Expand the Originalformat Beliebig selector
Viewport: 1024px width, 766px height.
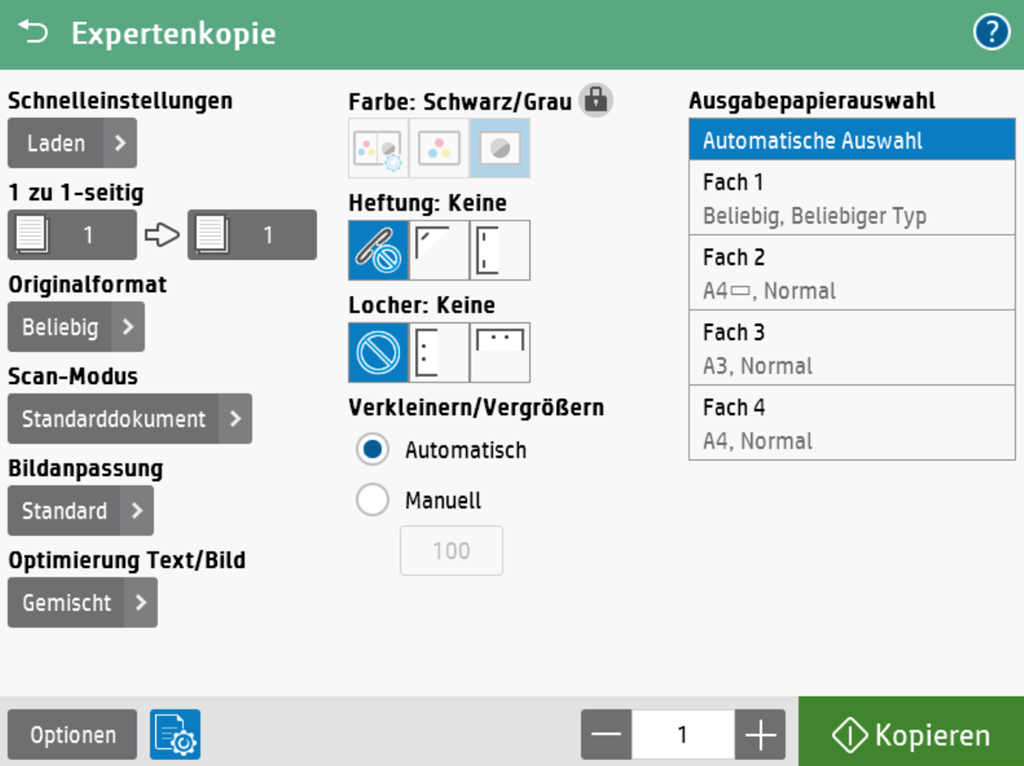76,327
